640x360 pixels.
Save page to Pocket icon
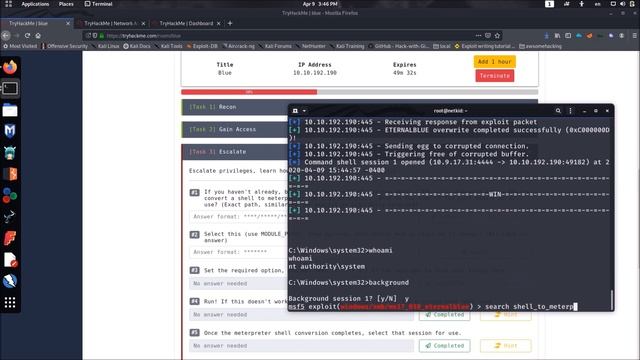point(488,36)
